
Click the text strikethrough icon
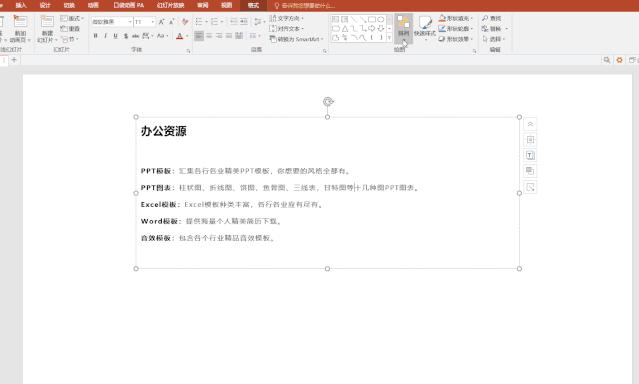pos(135,36)
